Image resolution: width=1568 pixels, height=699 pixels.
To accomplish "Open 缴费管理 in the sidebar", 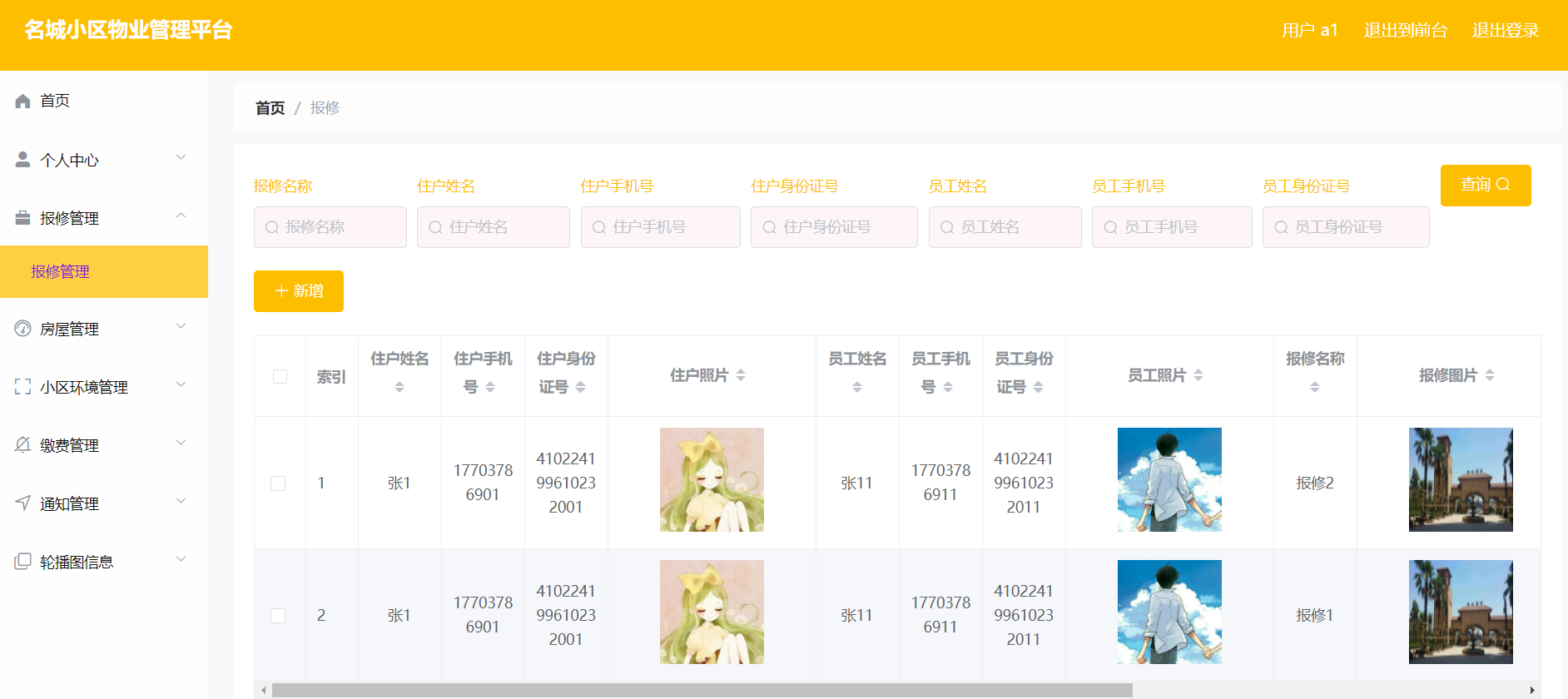I will point(104,445).
